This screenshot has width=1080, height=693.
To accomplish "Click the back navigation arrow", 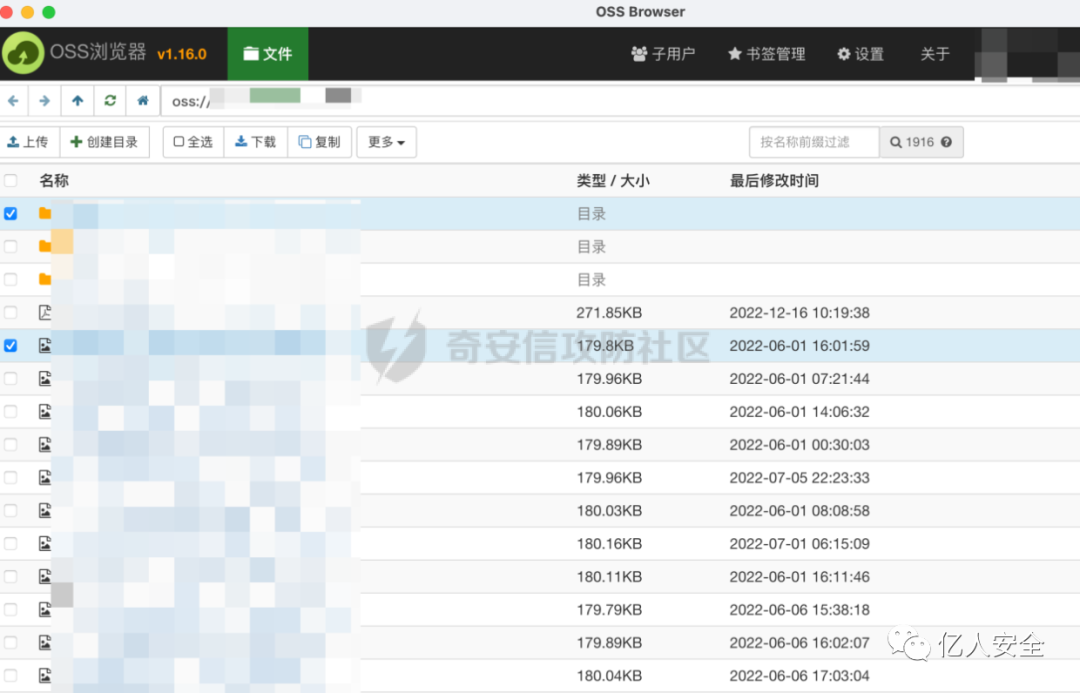I will (13, 101).
